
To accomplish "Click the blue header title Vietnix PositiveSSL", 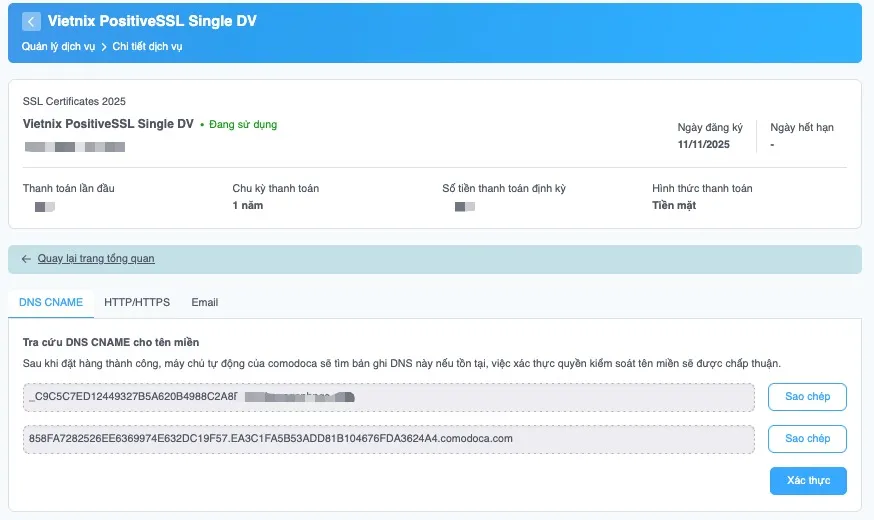I will (152, 21).
